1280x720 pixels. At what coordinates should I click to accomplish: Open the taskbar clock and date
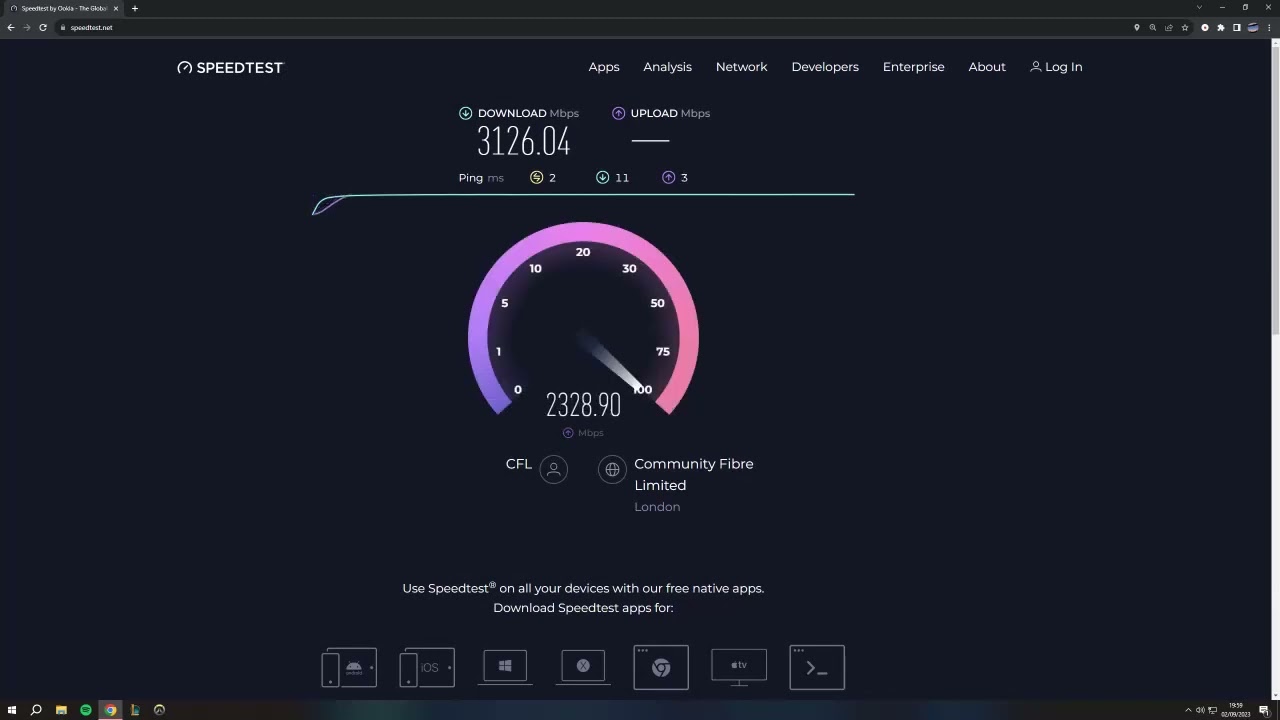pyautogui.click(x=1236, y=710)
